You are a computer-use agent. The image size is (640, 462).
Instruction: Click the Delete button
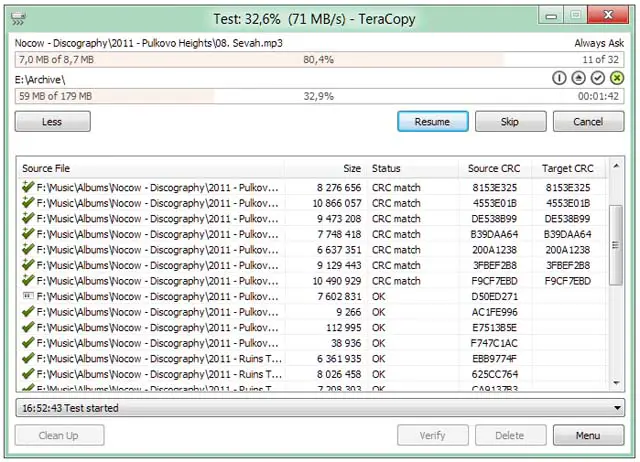[x=510, y=435]
